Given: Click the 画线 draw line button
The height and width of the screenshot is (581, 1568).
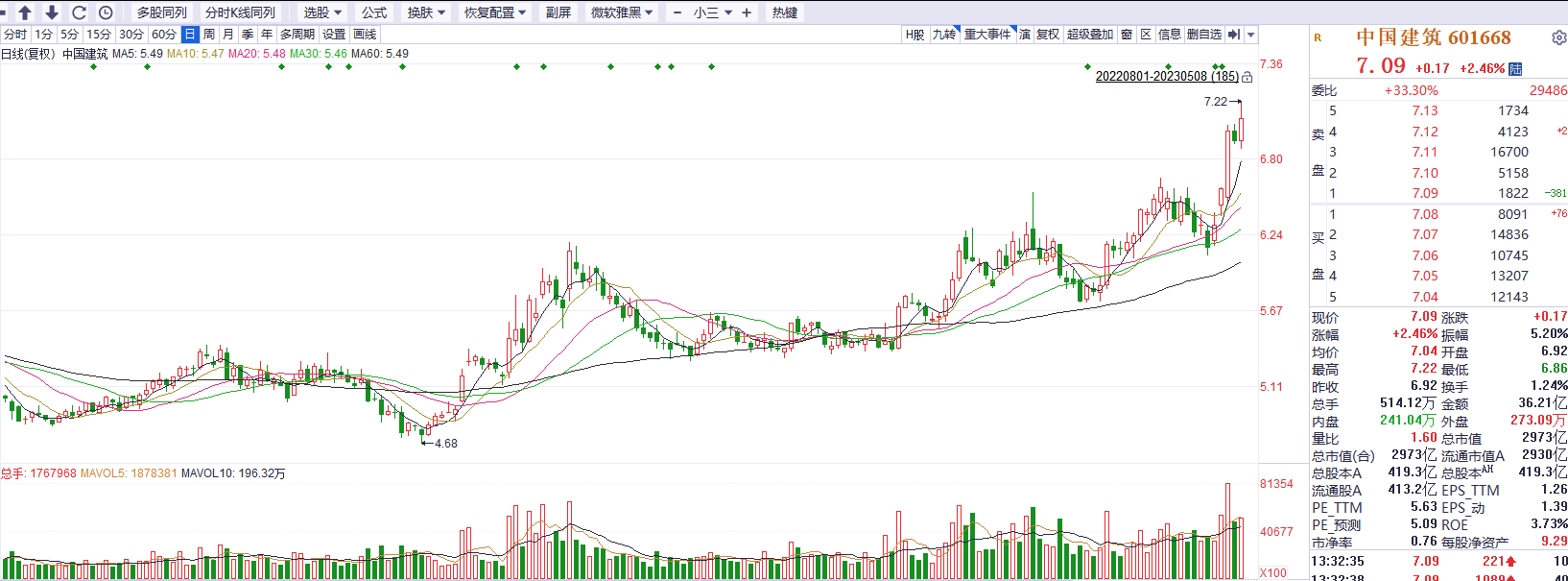Looking at the screenshot, I should click(365, 35).
